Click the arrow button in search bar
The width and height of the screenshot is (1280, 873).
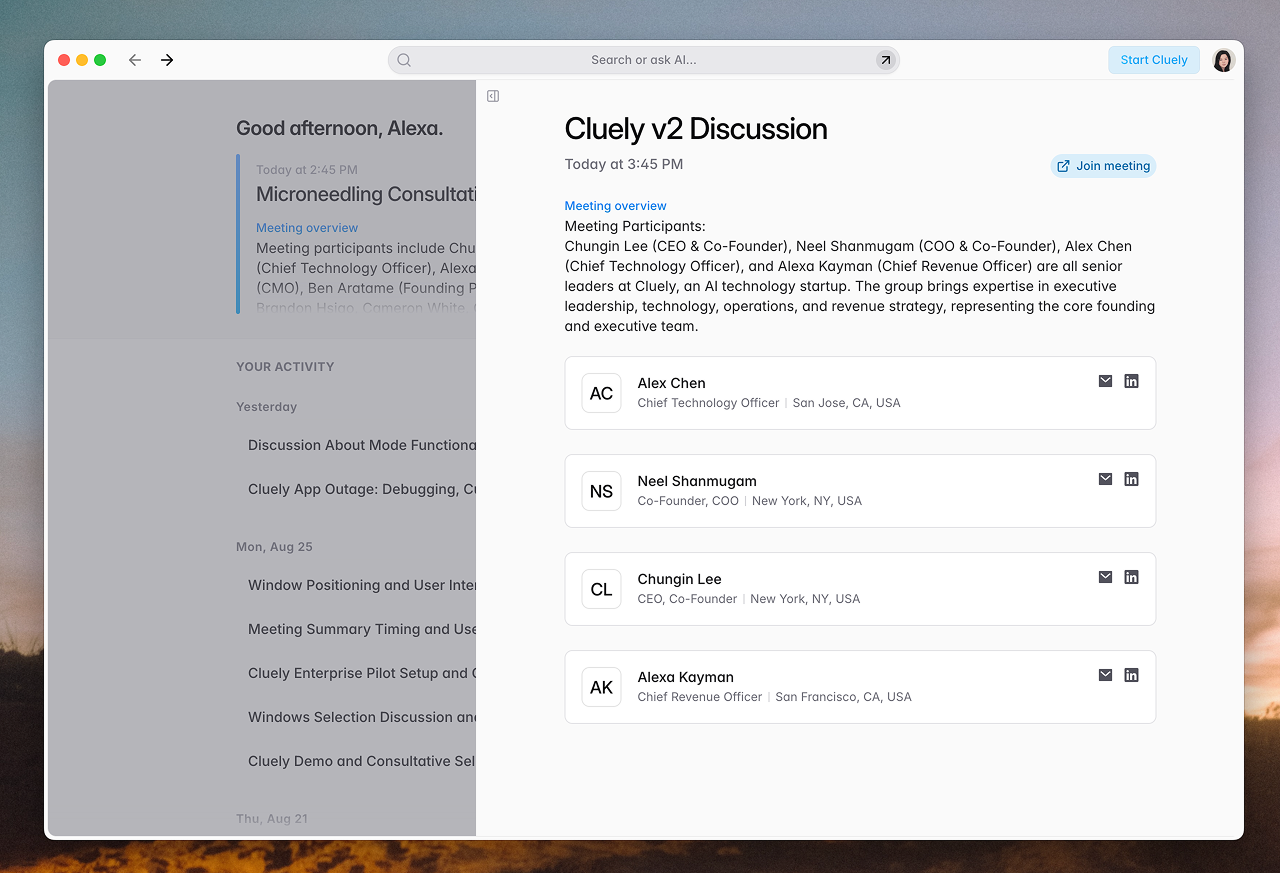885,60
